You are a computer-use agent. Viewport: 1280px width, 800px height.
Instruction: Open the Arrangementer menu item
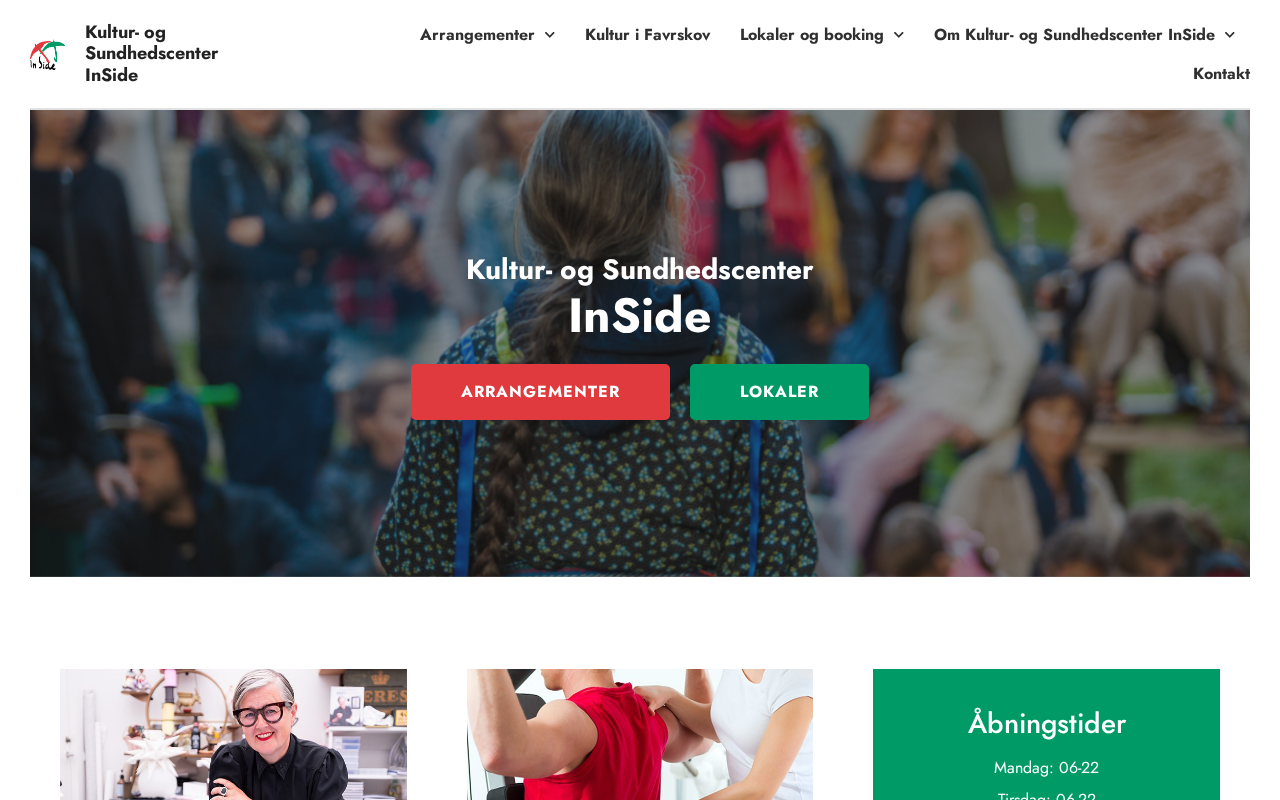click(x=477, y=35)
